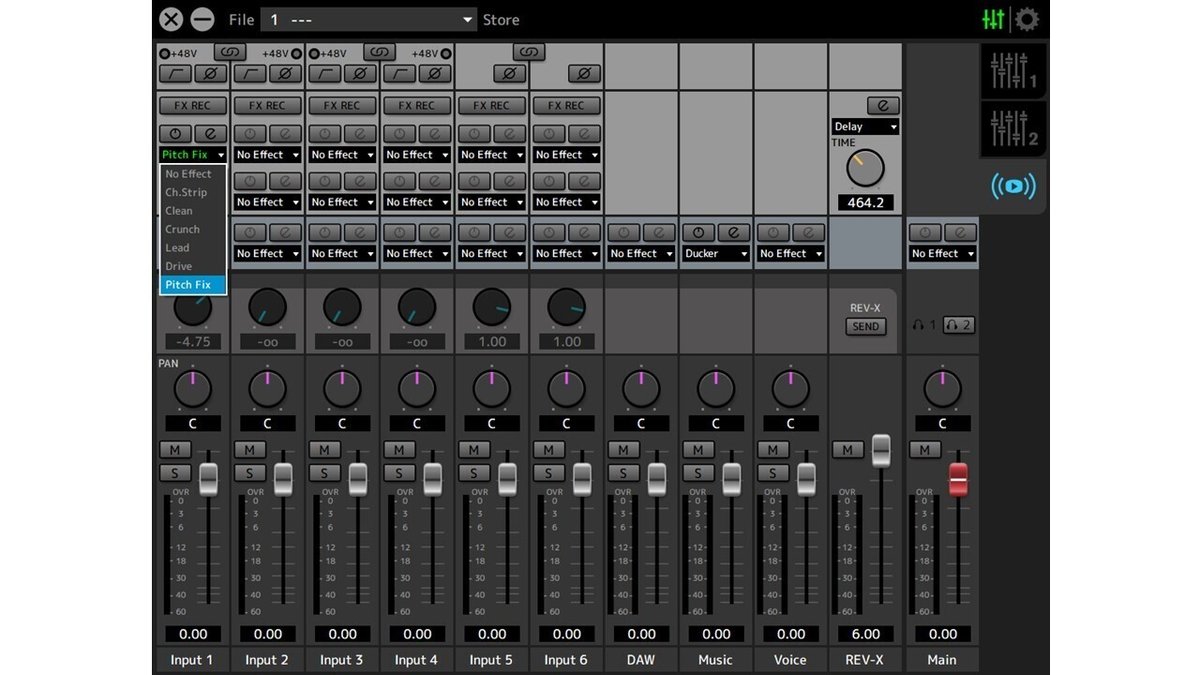
Task: Open Input 6 top insert effect dropdown
Action: pyautogui.click(x=567, y=155)
